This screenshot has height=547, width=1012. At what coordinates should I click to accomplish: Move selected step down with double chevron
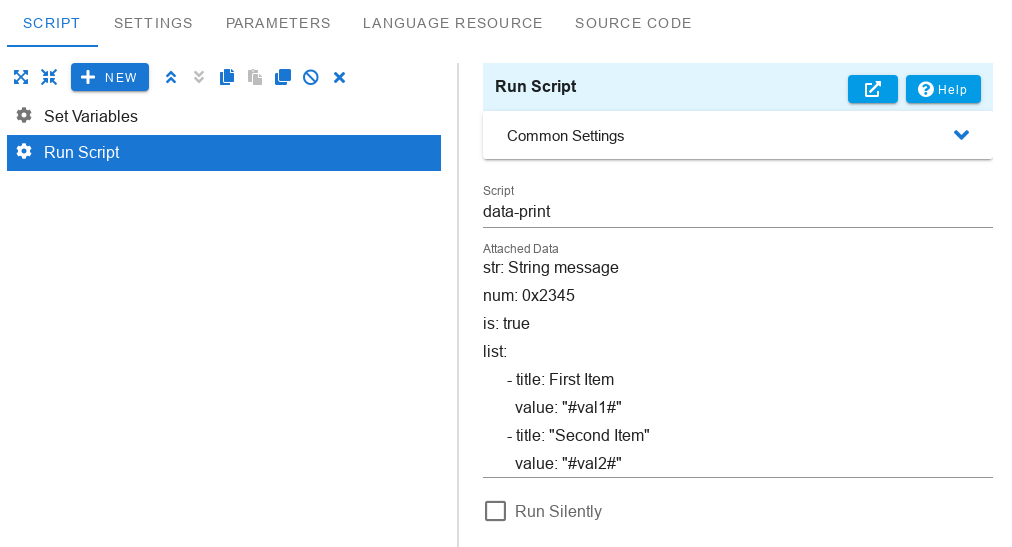coord(199,77)
